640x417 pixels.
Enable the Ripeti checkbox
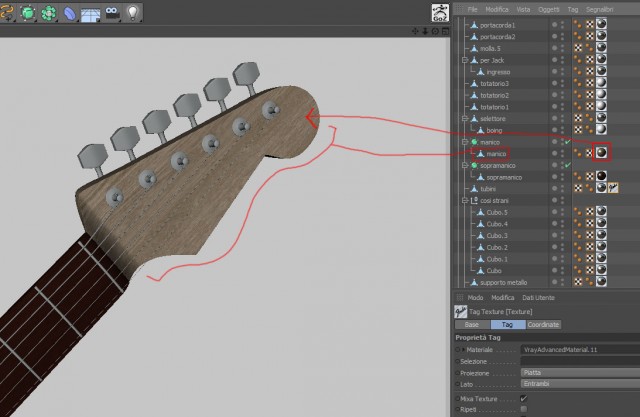pos(524,409)
